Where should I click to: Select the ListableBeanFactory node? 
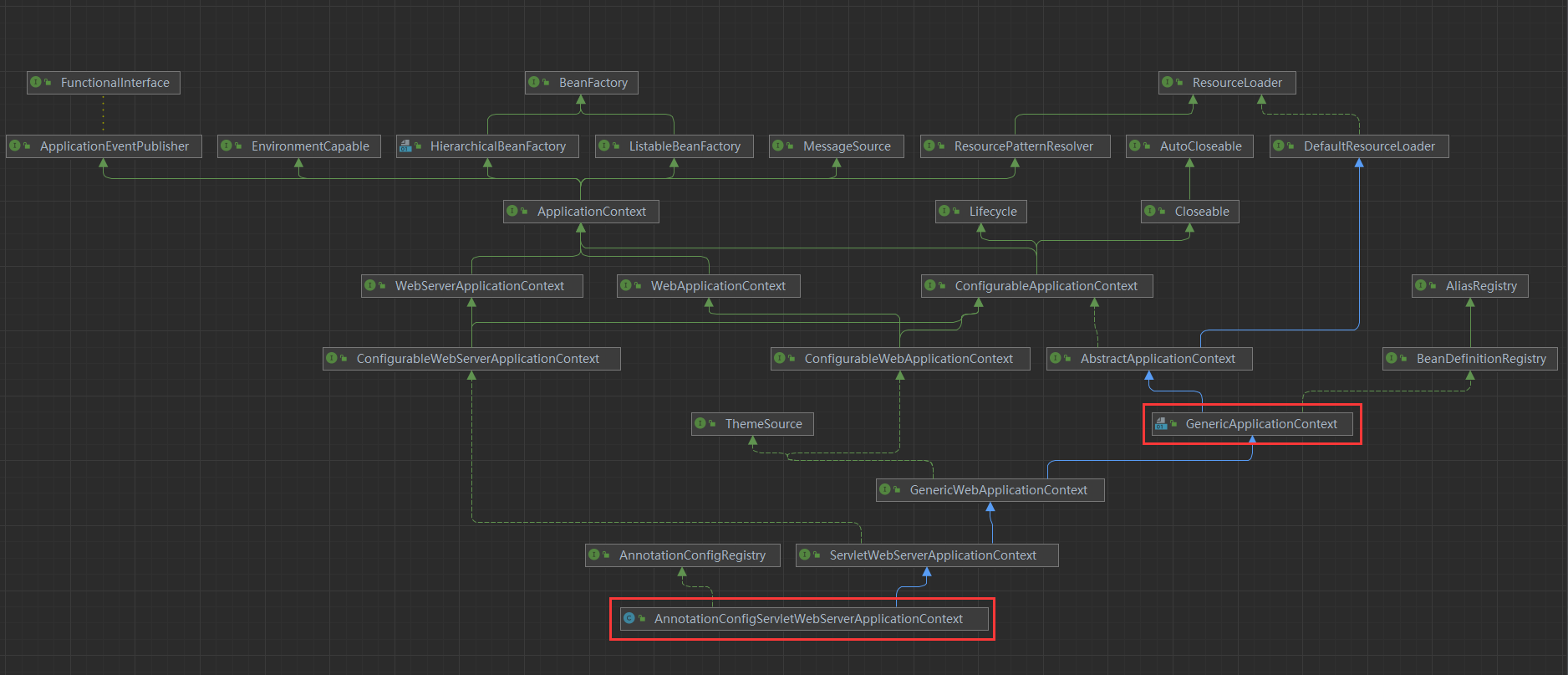[675, 146]
